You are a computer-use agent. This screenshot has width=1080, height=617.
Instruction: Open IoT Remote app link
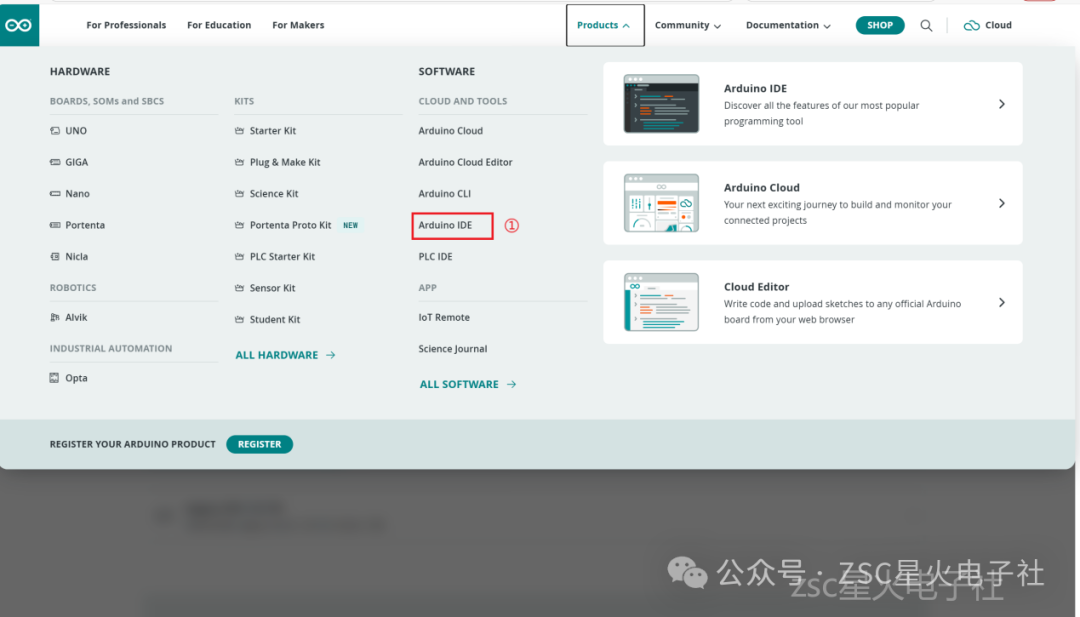(x=444, y=317)
